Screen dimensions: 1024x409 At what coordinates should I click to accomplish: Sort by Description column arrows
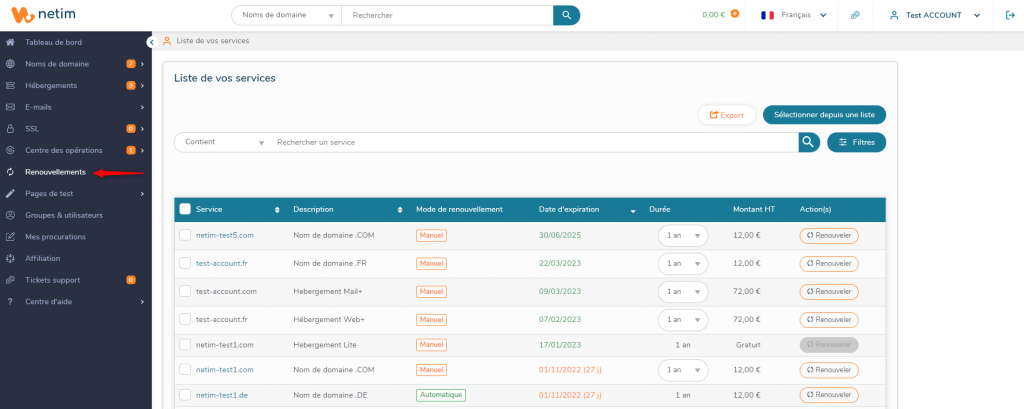pos(400,210)
